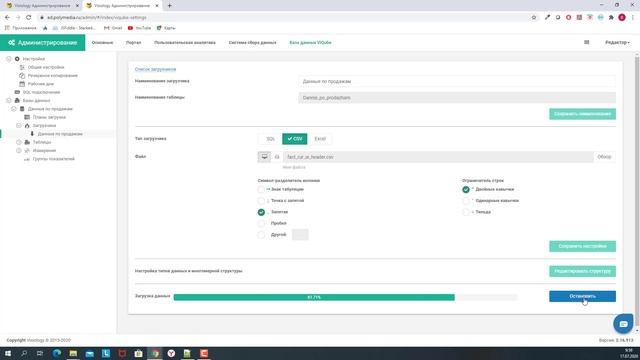
Task: Select Excel loader type
Action: click(x=320, y=139)
